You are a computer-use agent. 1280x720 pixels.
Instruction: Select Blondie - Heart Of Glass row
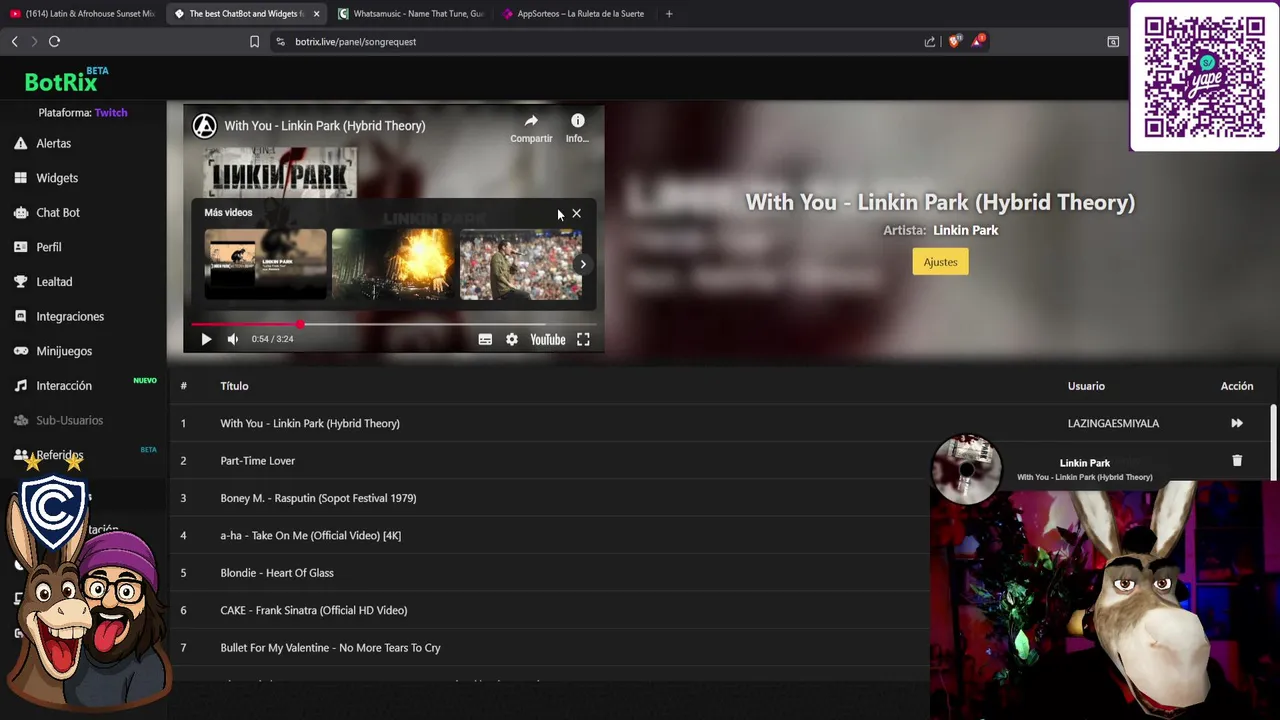pos(548,573)
